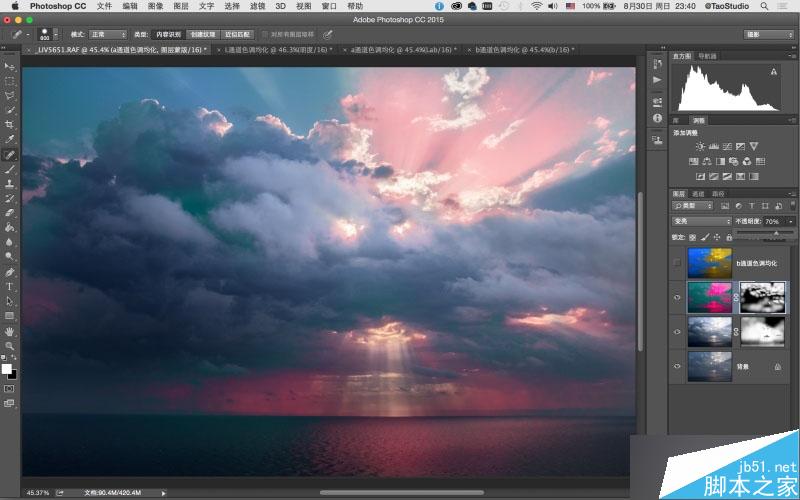Open macOS Spotlight search
Viewport: 800px width, 500px height.
(764, 6)
